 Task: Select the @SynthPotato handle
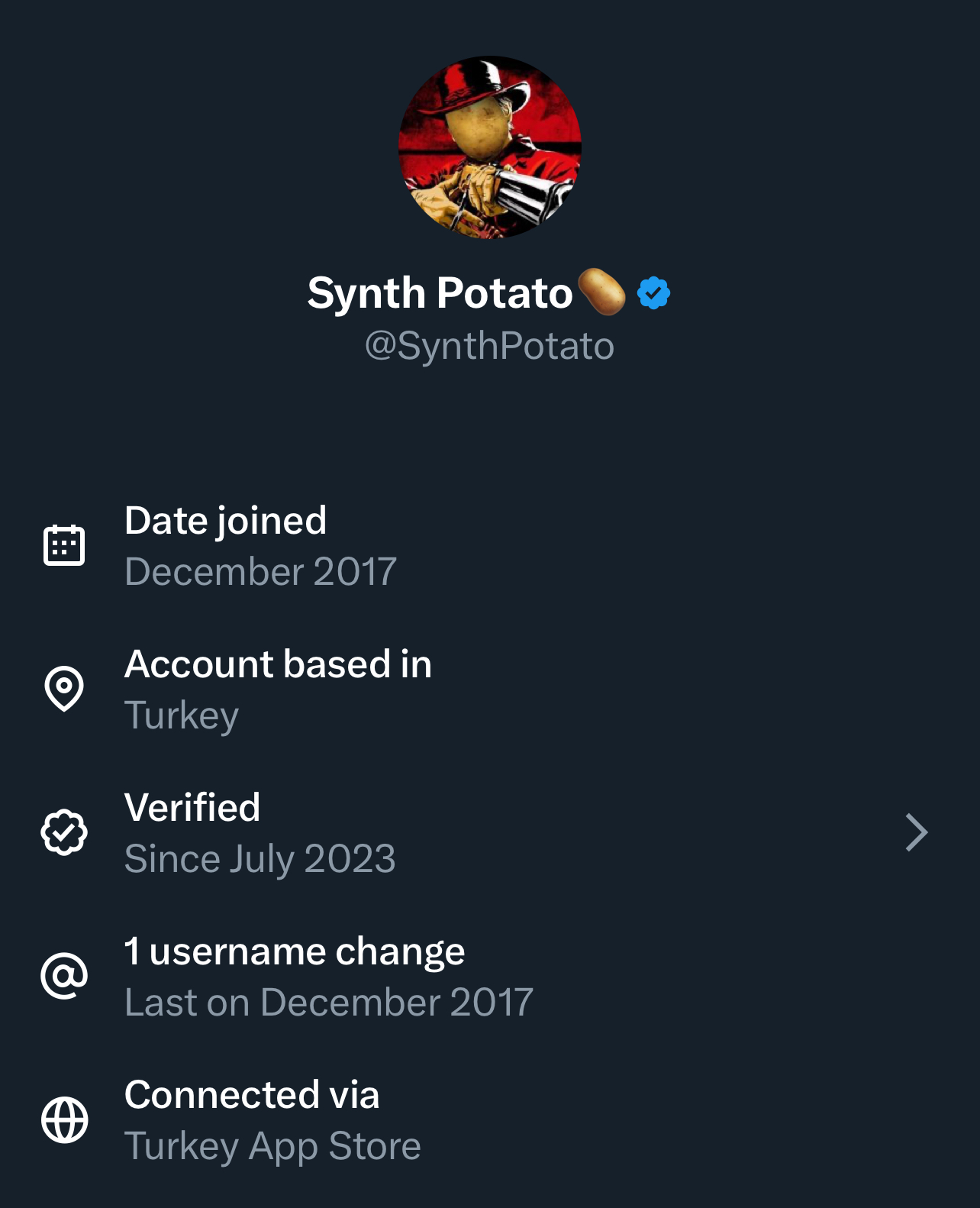pos(489,346)
